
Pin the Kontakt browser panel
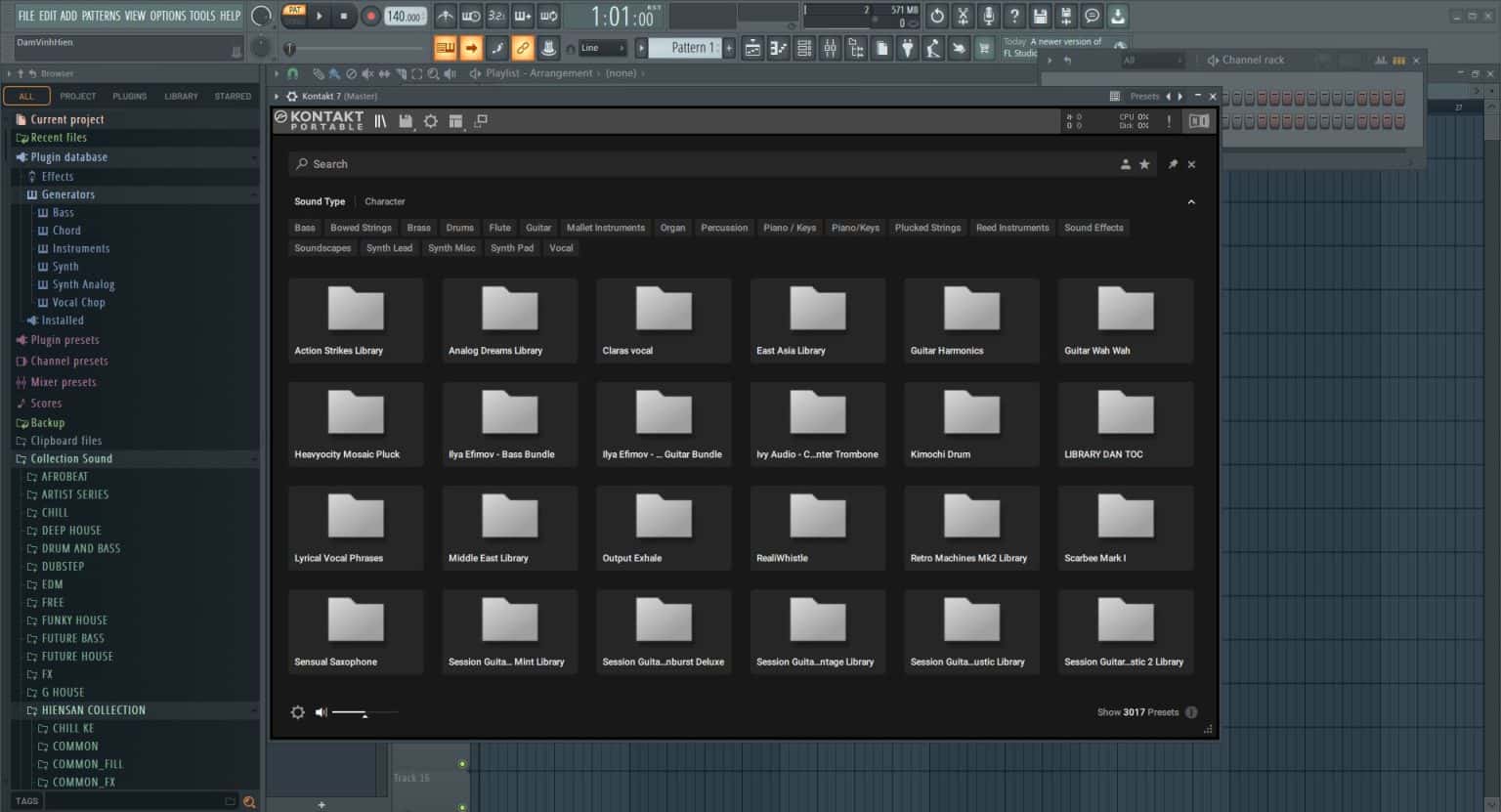(x=1173, y=164)
